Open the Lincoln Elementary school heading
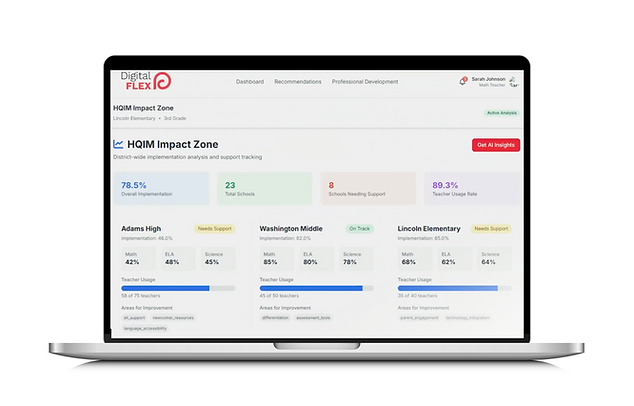This screenshot has height=406, width=634. 429,228
